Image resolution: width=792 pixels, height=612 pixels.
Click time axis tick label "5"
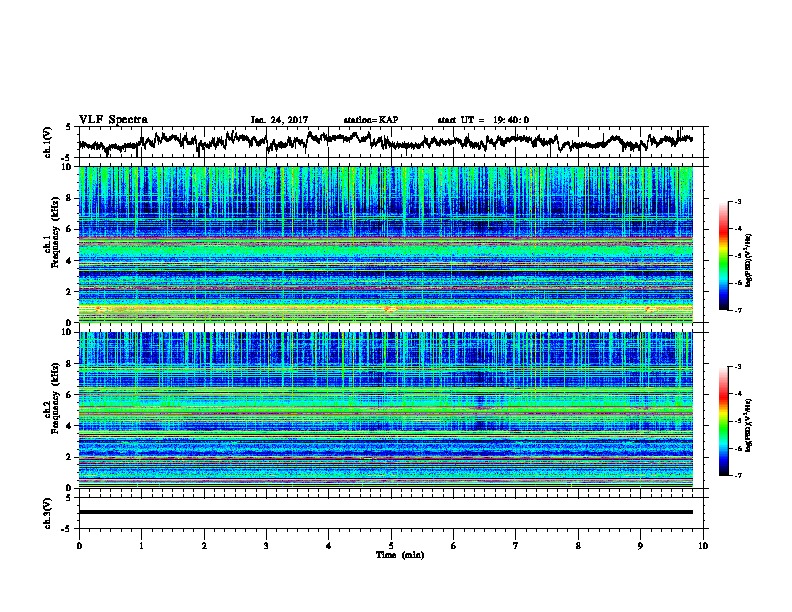[391, 546]
